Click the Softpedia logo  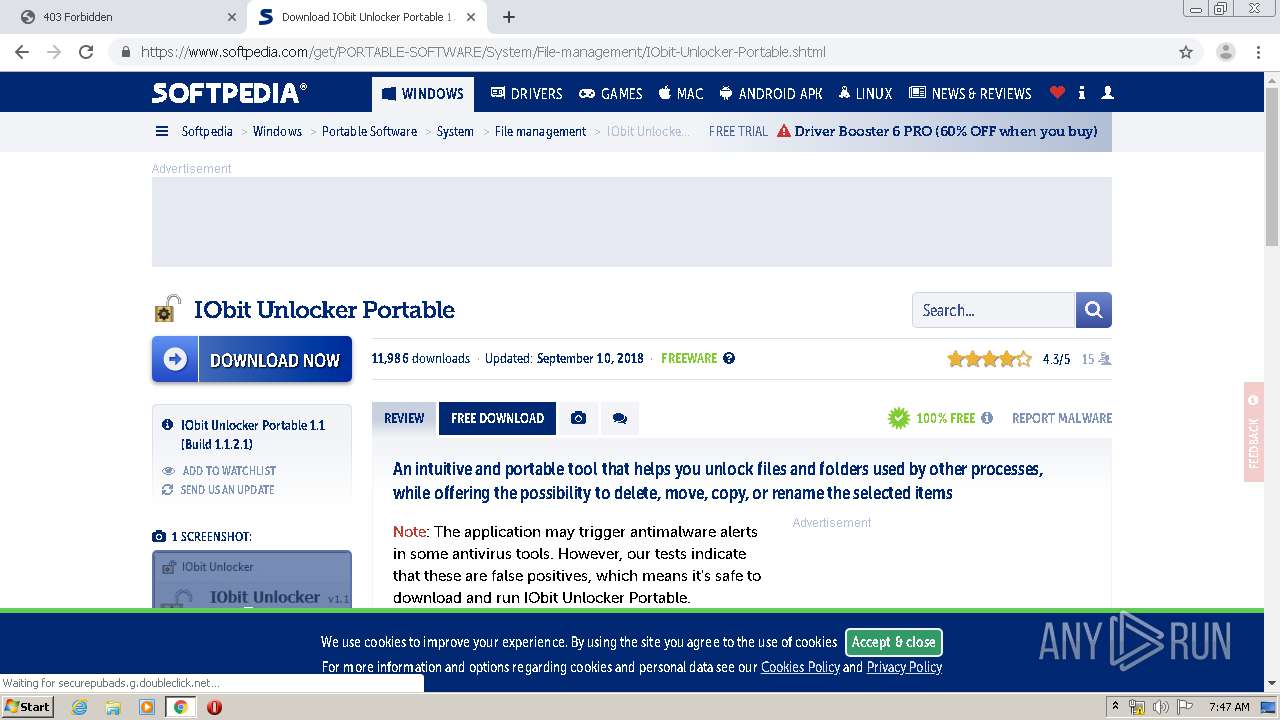(230, 93)
